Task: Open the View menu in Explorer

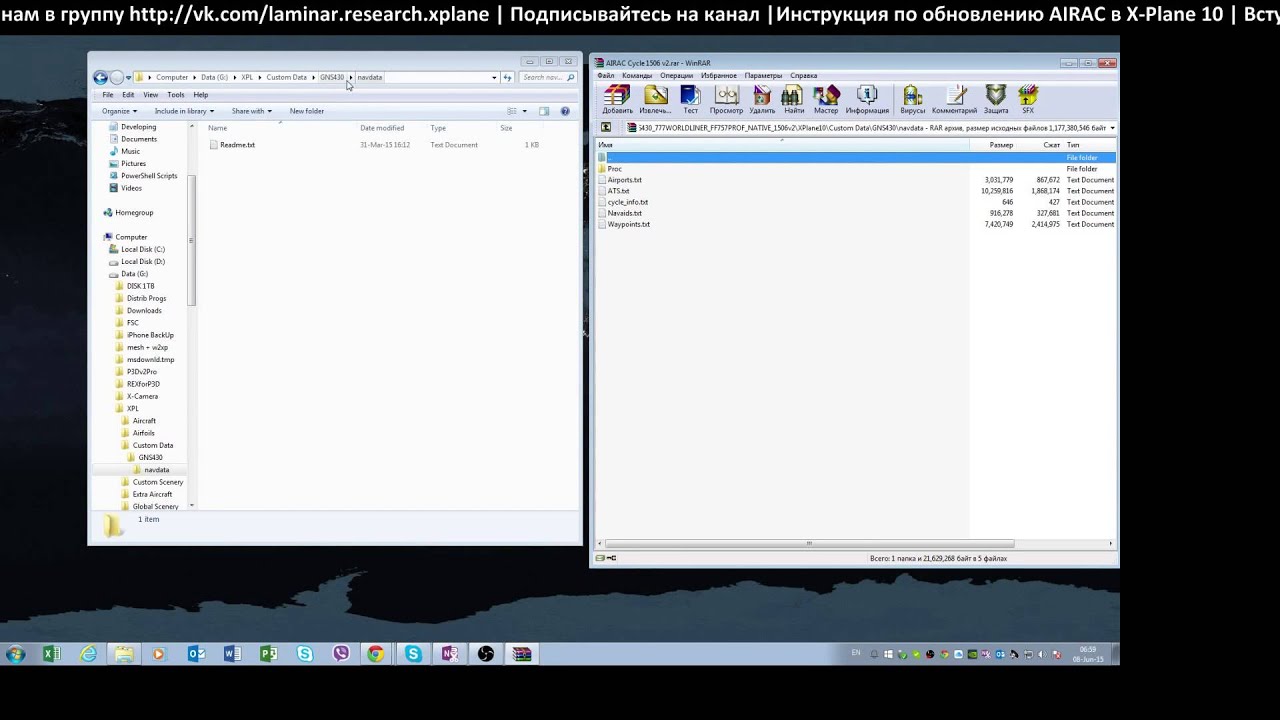Action: (x=150, y=95)
